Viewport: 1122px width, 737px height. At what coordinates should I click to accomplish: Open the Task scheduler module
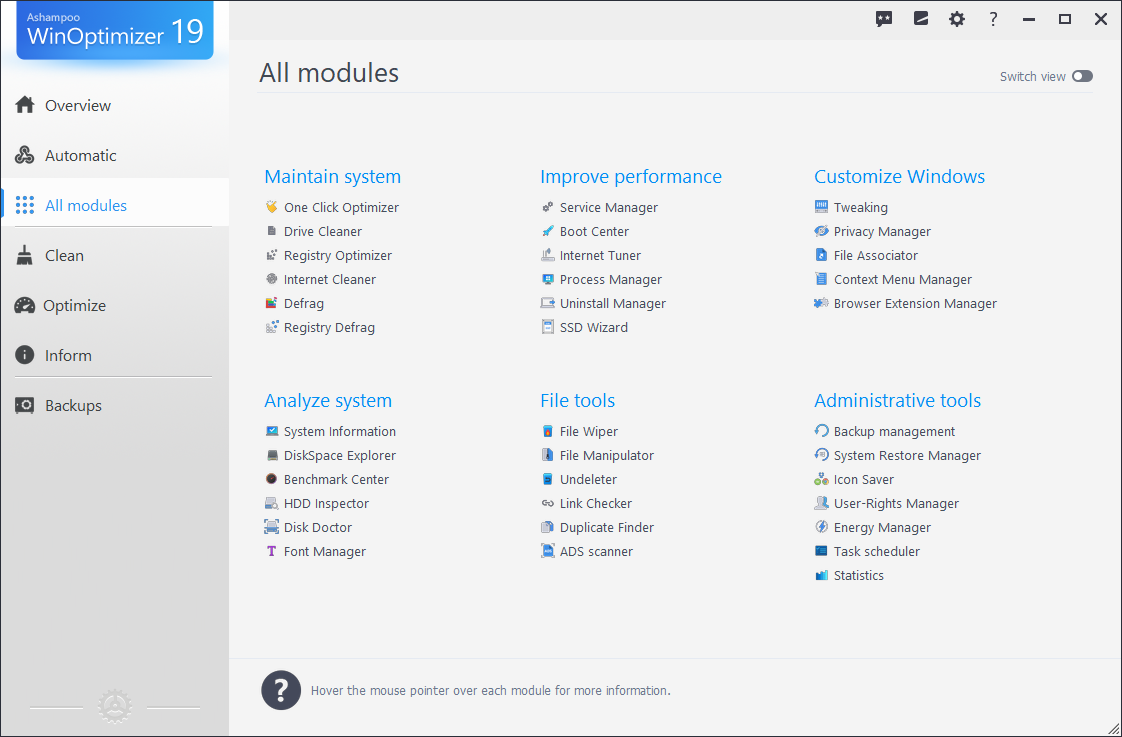[x=876, y=551]
